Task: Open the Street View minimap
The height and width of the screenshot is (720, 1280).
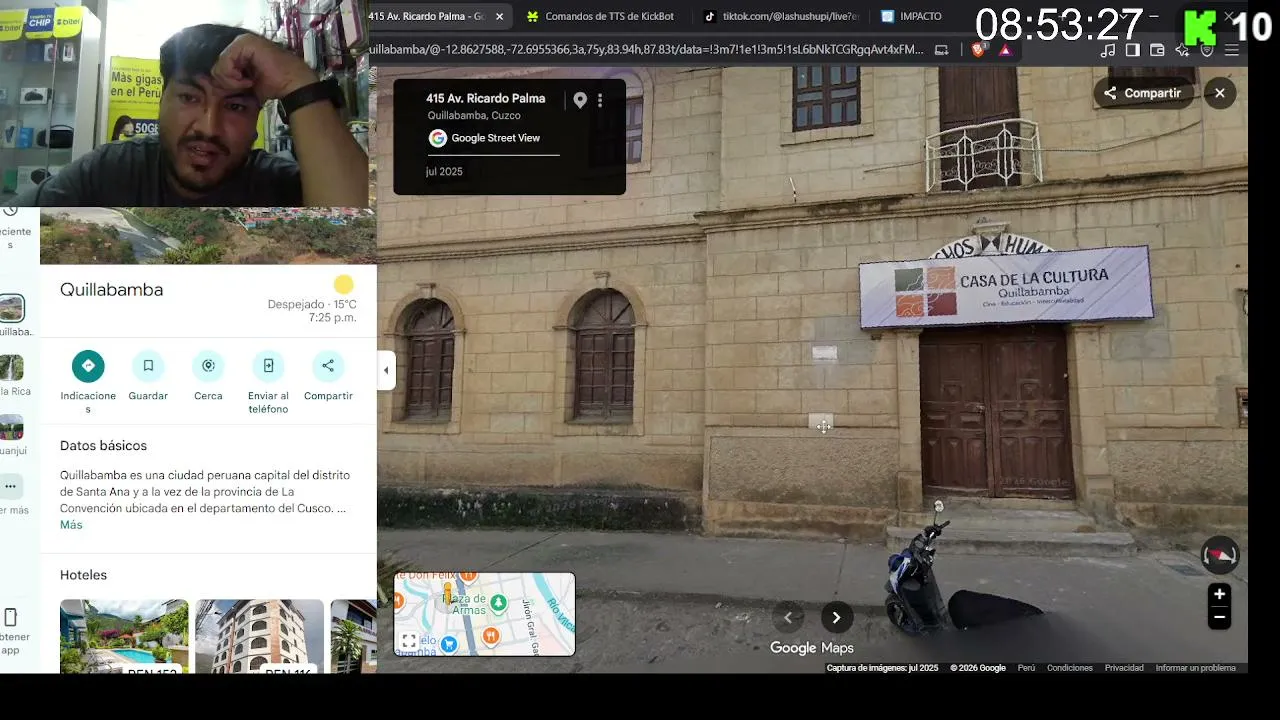Action: point(485,614)
